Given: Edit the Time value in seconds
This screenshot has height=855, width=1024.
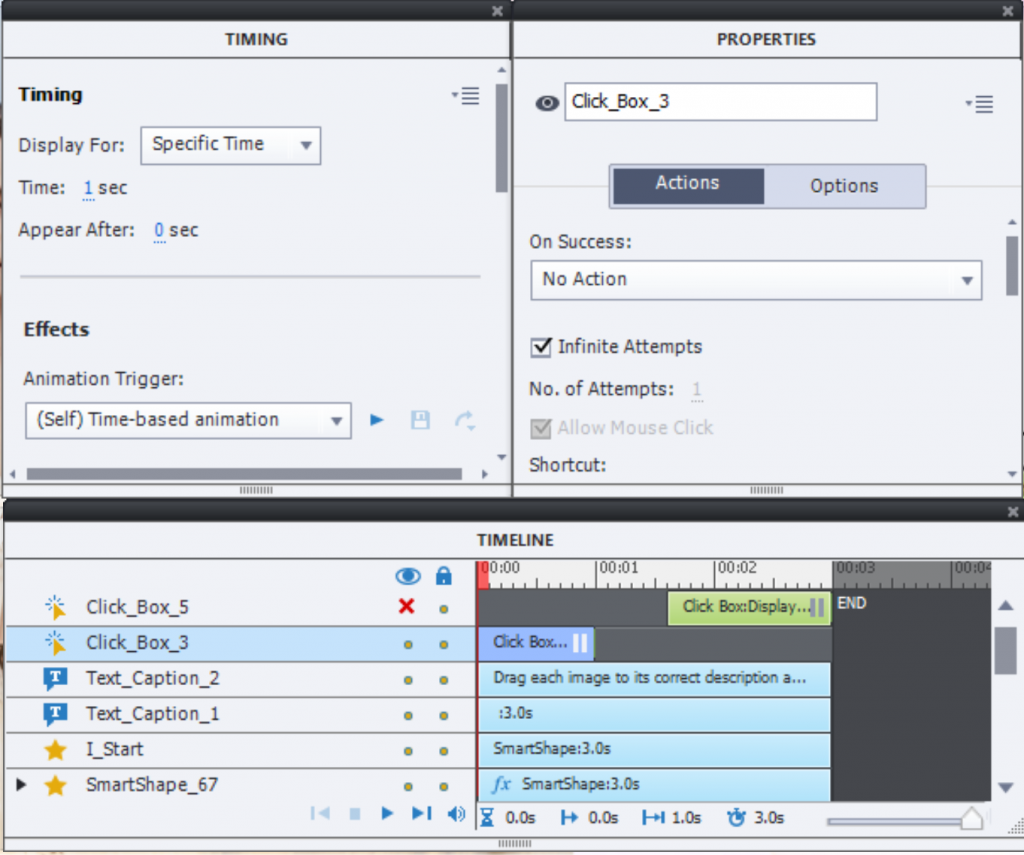Looking at the screenshot, I should [88, 188].
